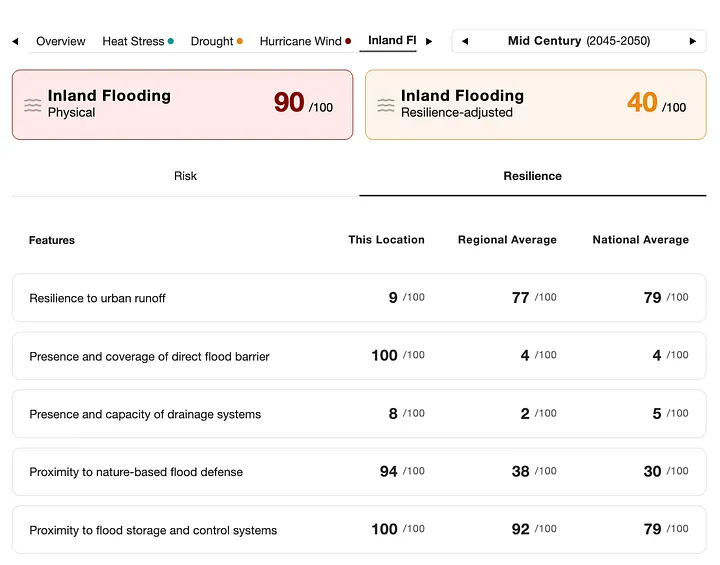
Task: Open the Mid Century period selector
Action: [579, 41]
